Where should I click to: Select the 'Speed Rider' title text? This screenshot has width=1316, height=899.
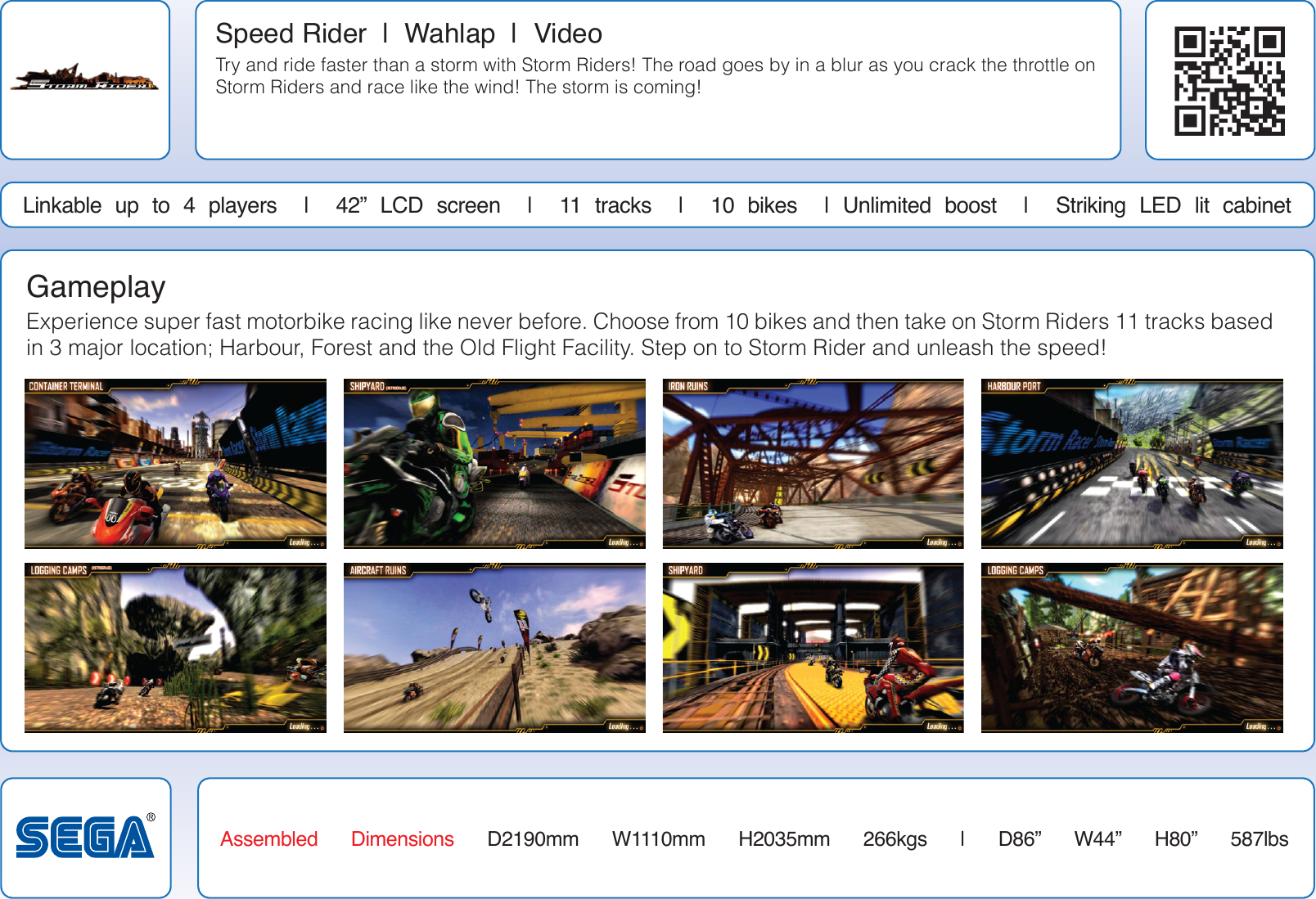tap(291, 34)
